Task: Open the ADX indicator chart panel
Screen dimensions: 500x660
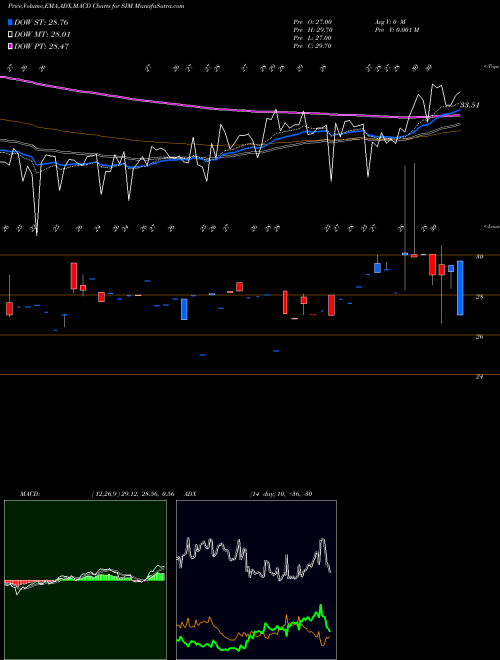Action: 256,580
